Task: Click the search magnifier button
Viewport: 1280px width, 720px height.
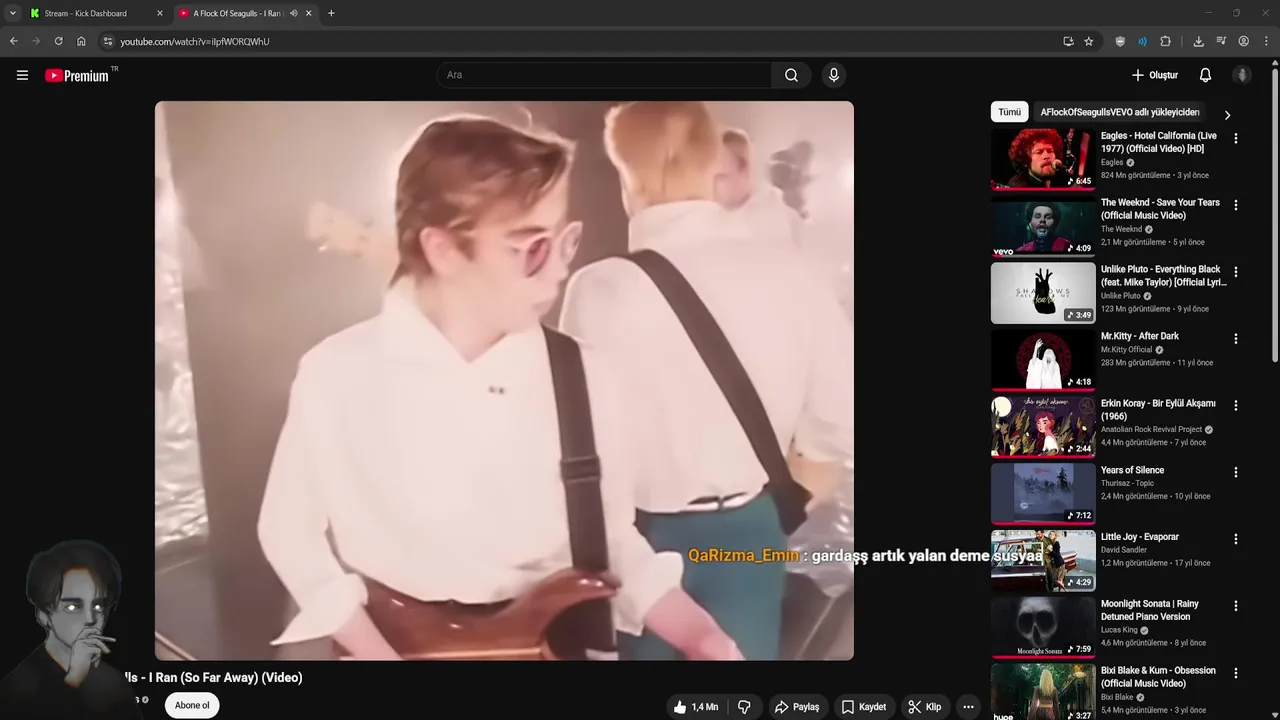Action: coord(791,75)
